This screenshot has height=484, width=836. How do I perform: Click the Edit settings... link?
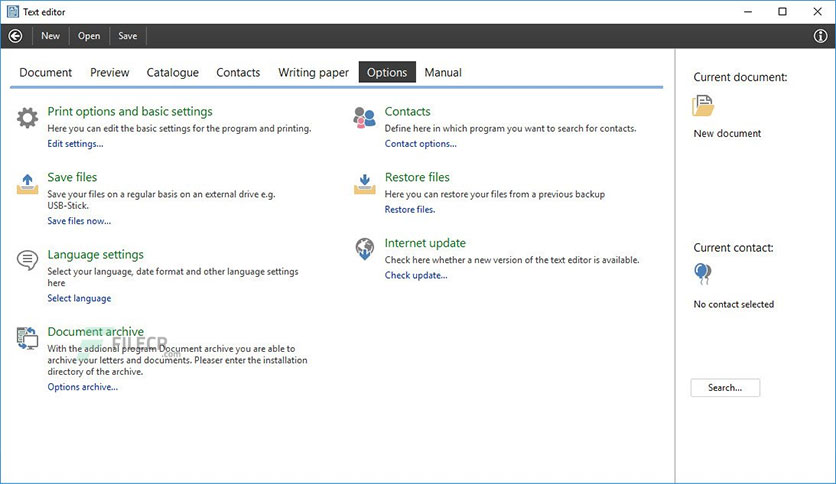pyautogui.click(x=75, y=143)
